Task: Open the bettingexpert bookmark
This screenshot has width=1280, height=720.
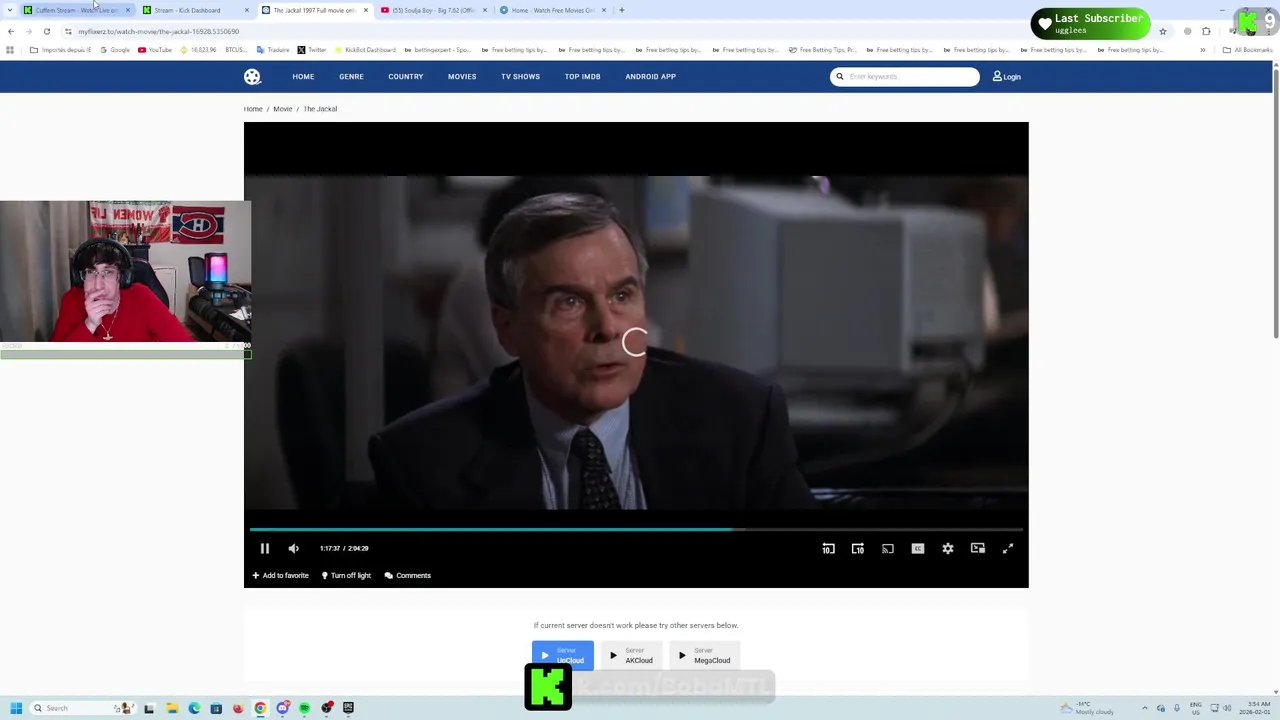Action: [x=437, y=50]
